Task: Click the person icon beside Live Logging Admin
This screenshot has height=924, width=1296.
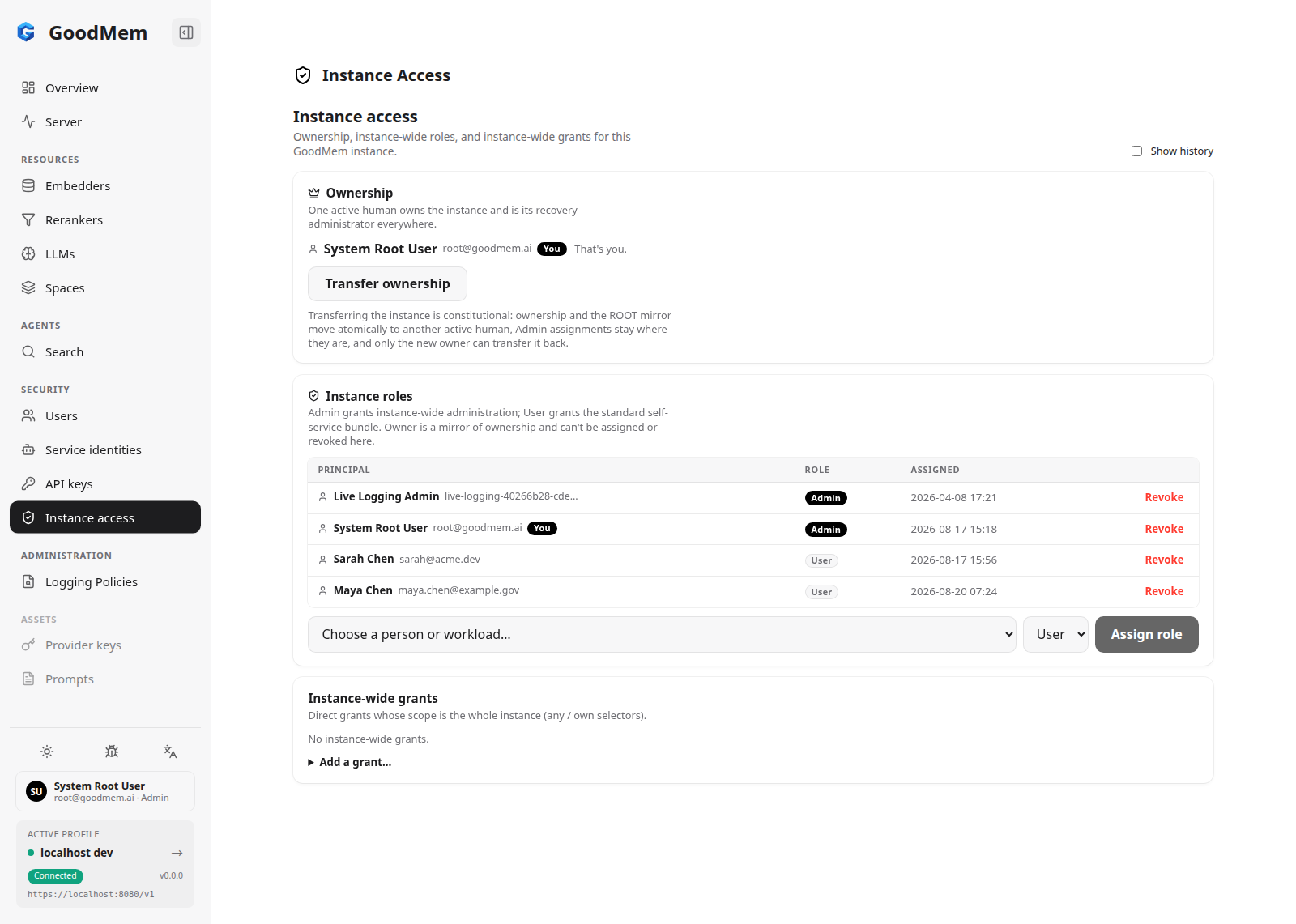Action: point(322,497)
